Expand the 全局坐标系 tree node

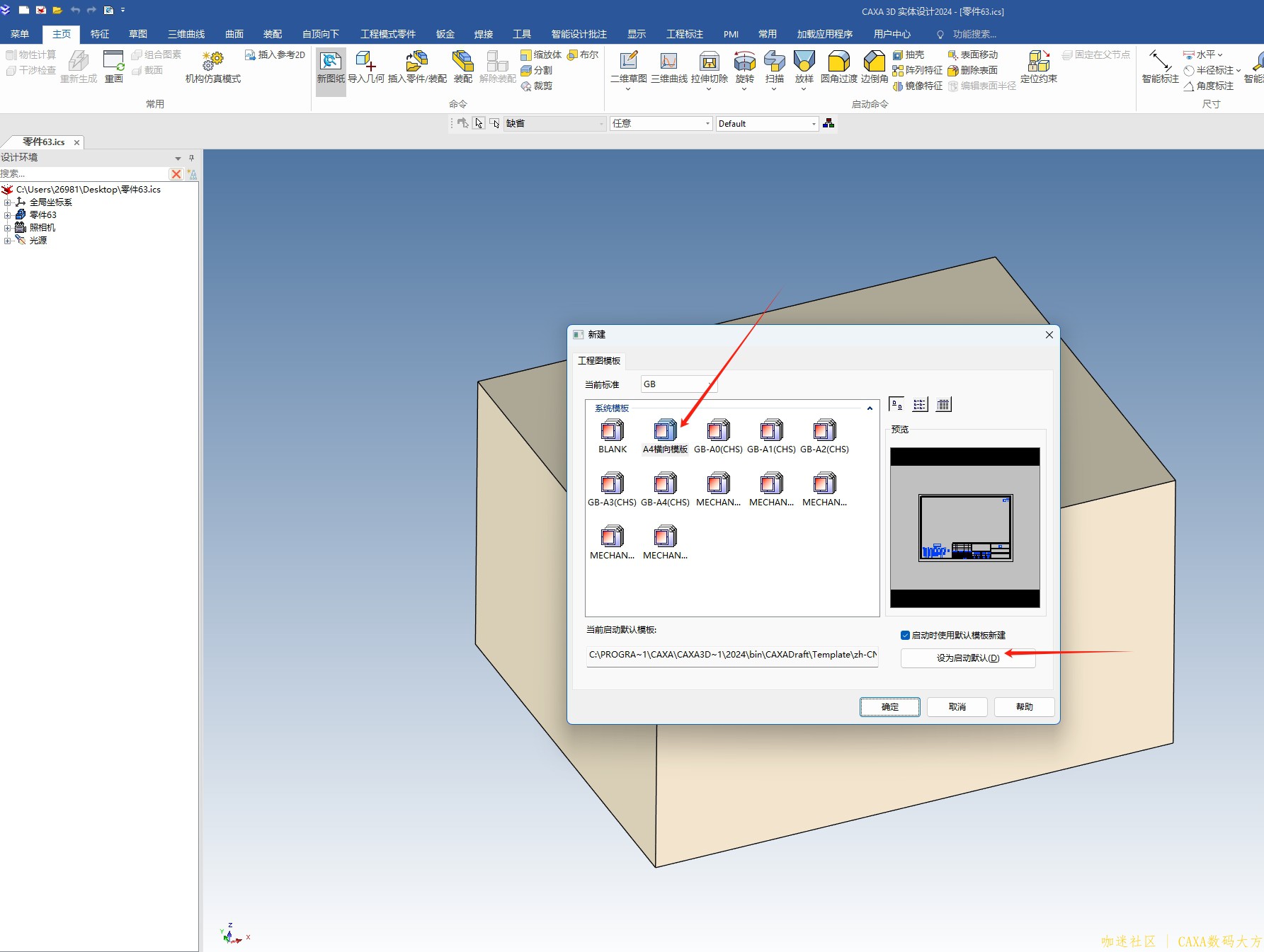tap(8, 202)
